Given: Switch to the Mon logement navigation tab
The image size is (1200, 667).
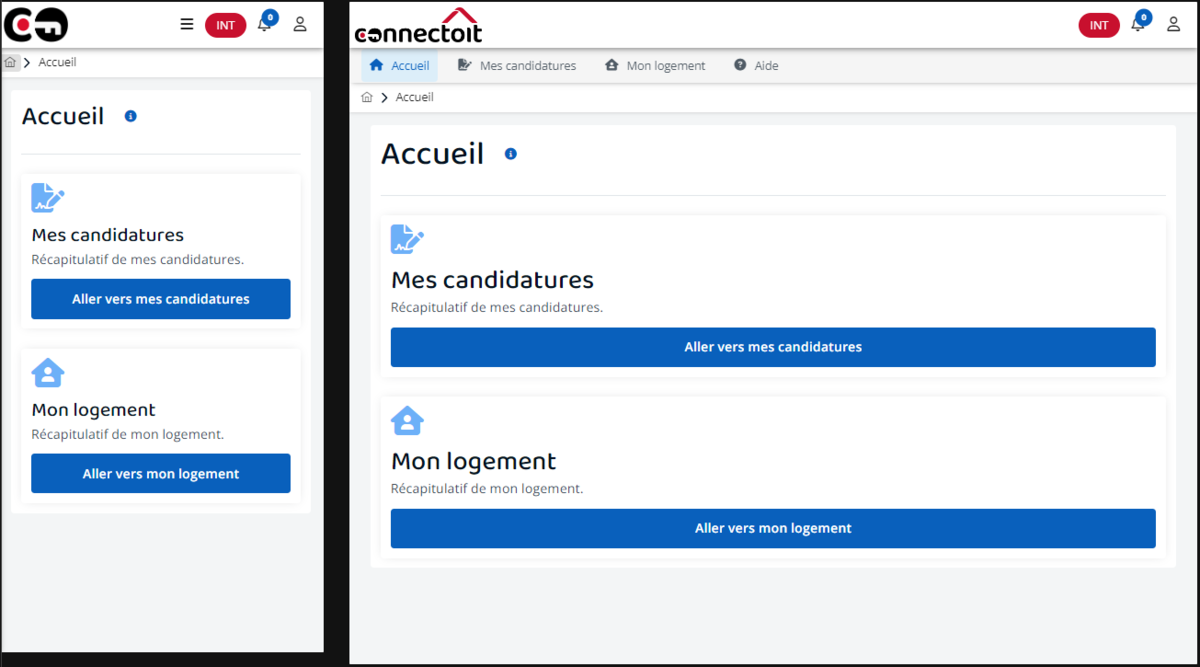Looking at the screenshot, I should [655, 66].
